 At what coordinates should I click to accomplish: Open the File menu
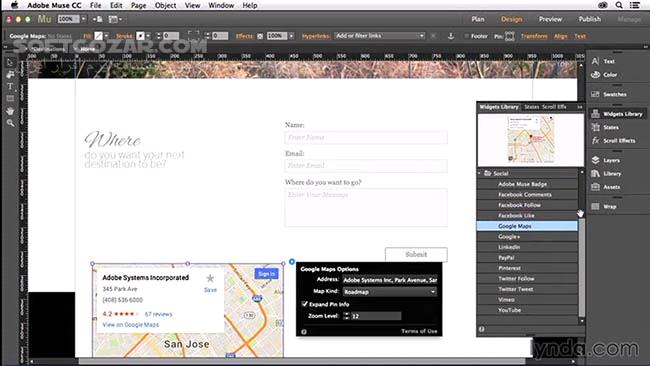(95, 5)
